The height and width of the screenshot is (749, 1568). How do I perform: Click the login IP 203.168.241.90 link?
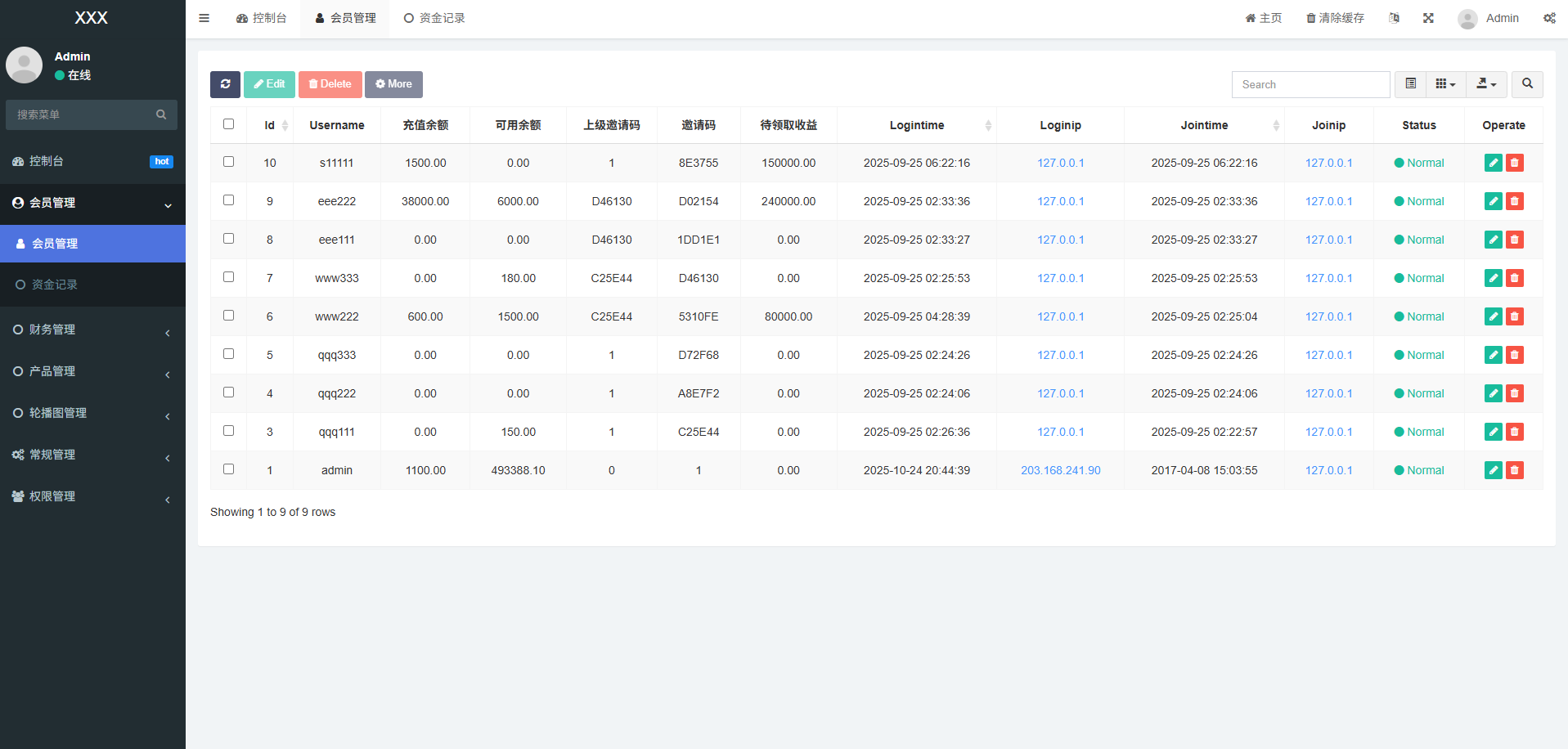1060,470
